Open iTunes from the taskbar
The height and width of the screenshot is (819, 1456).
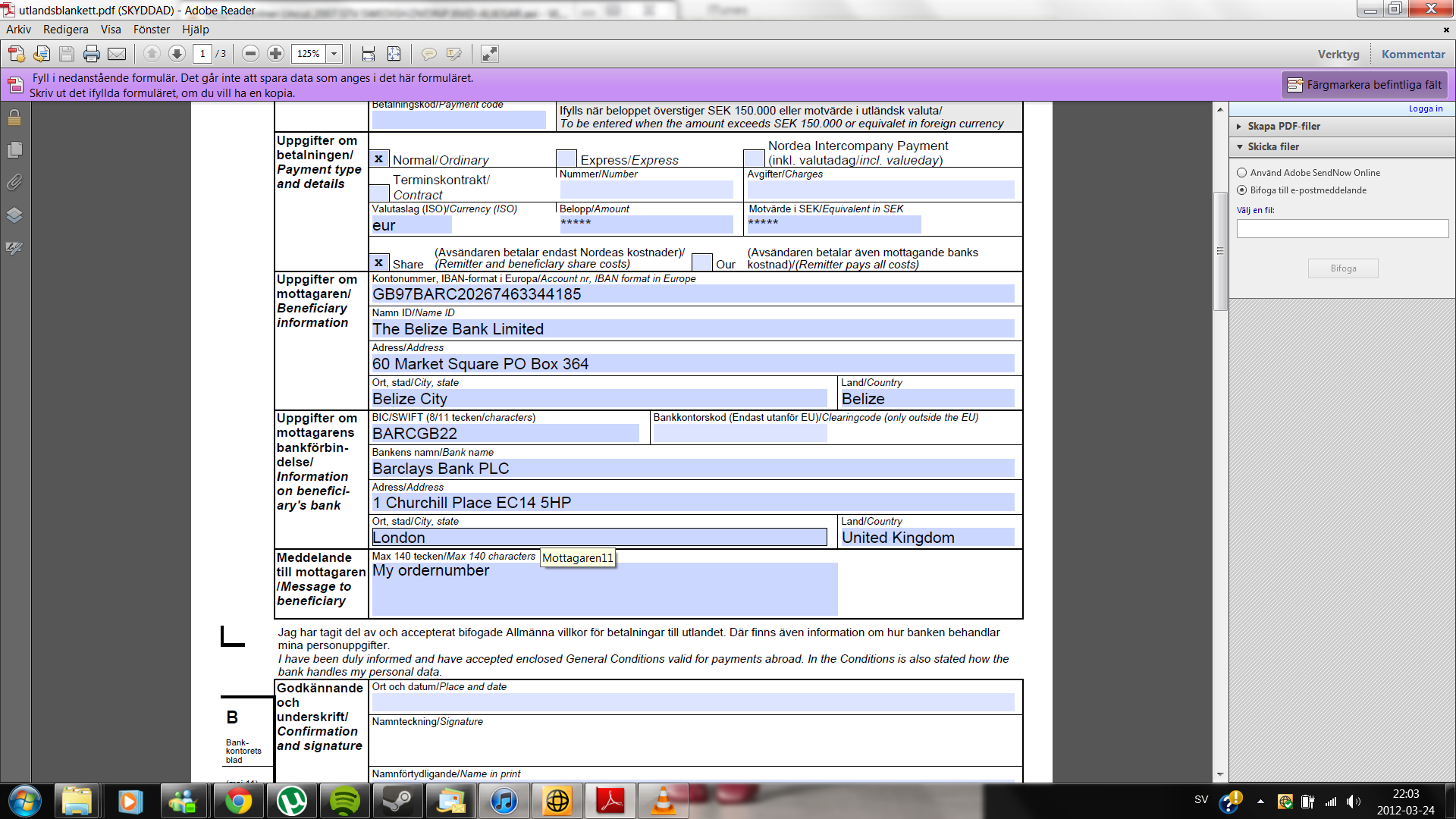pos(504,802)
